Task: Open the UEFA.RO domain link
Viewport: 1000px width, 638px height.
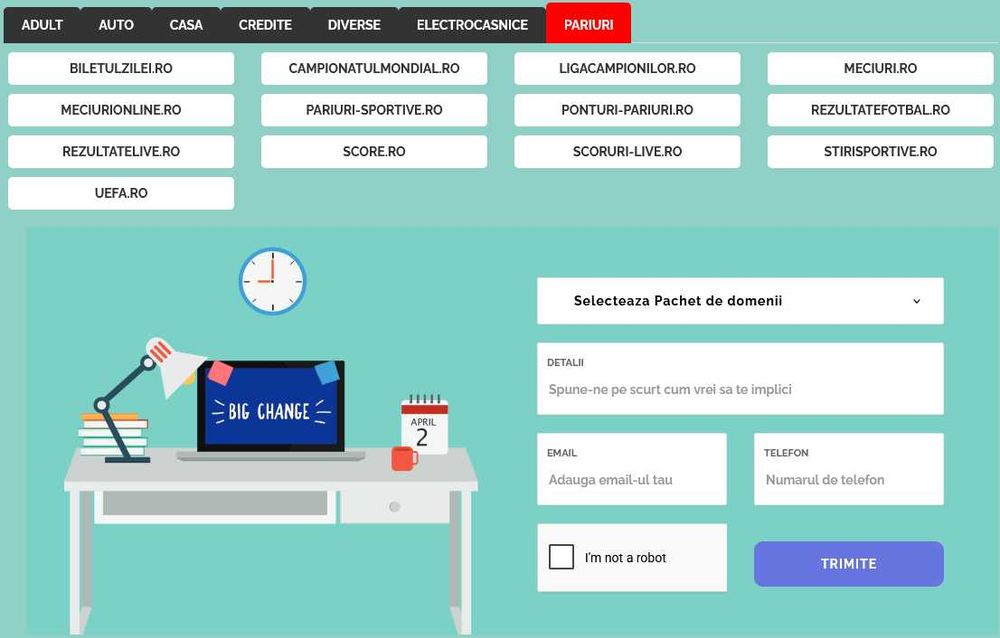Action: click(x=121, y=193)
